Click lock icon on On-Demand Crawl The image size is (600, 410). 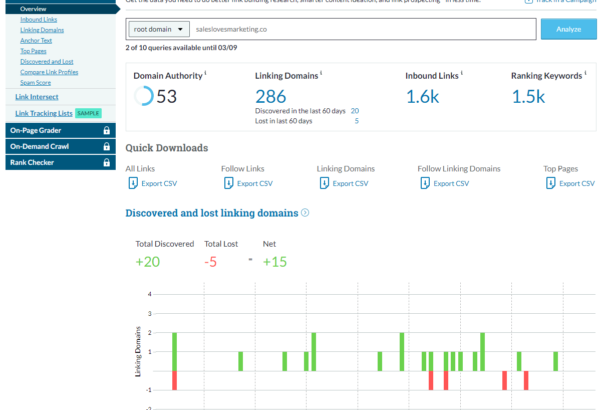click(107, 147)
